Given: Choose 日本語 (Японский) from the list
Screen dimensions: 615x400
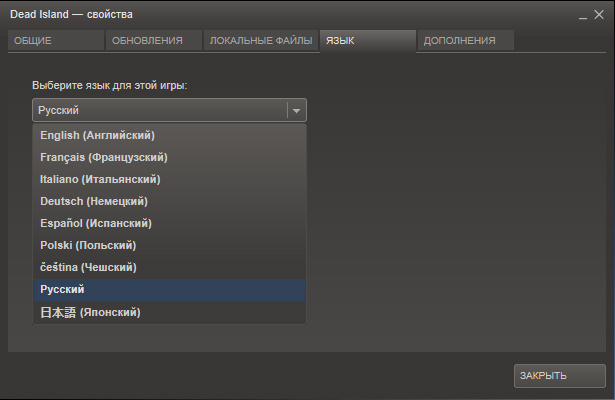Looking at the screenshot, I should 169,312.
